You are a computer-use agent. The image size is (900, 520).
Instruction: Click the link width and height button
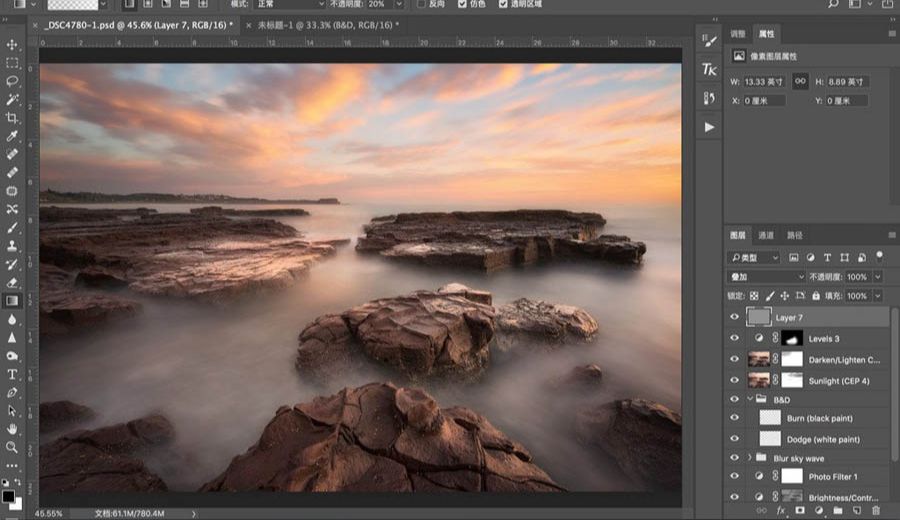click(800, 81)
